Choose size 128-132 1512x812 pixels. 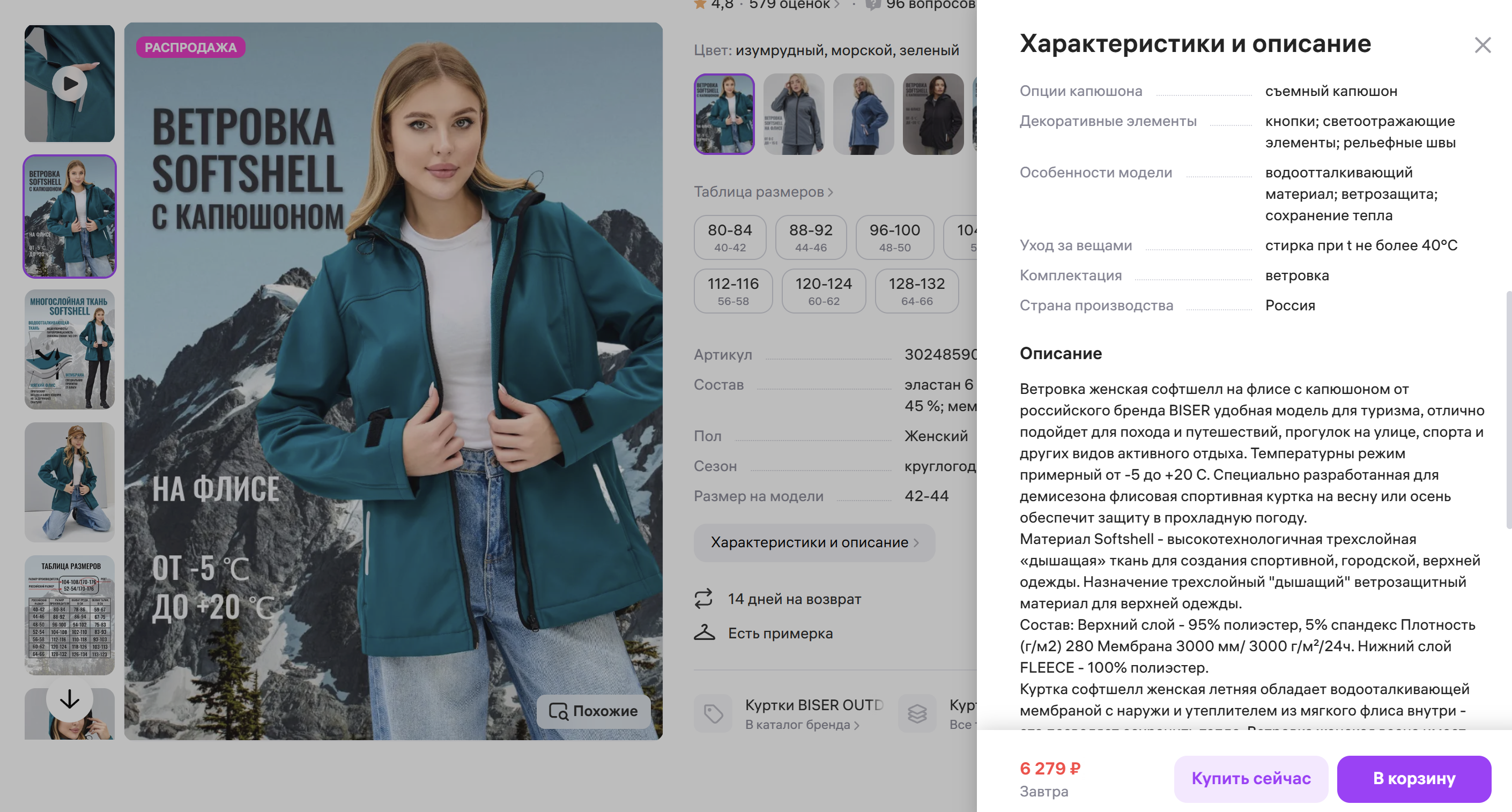(916, 291)
